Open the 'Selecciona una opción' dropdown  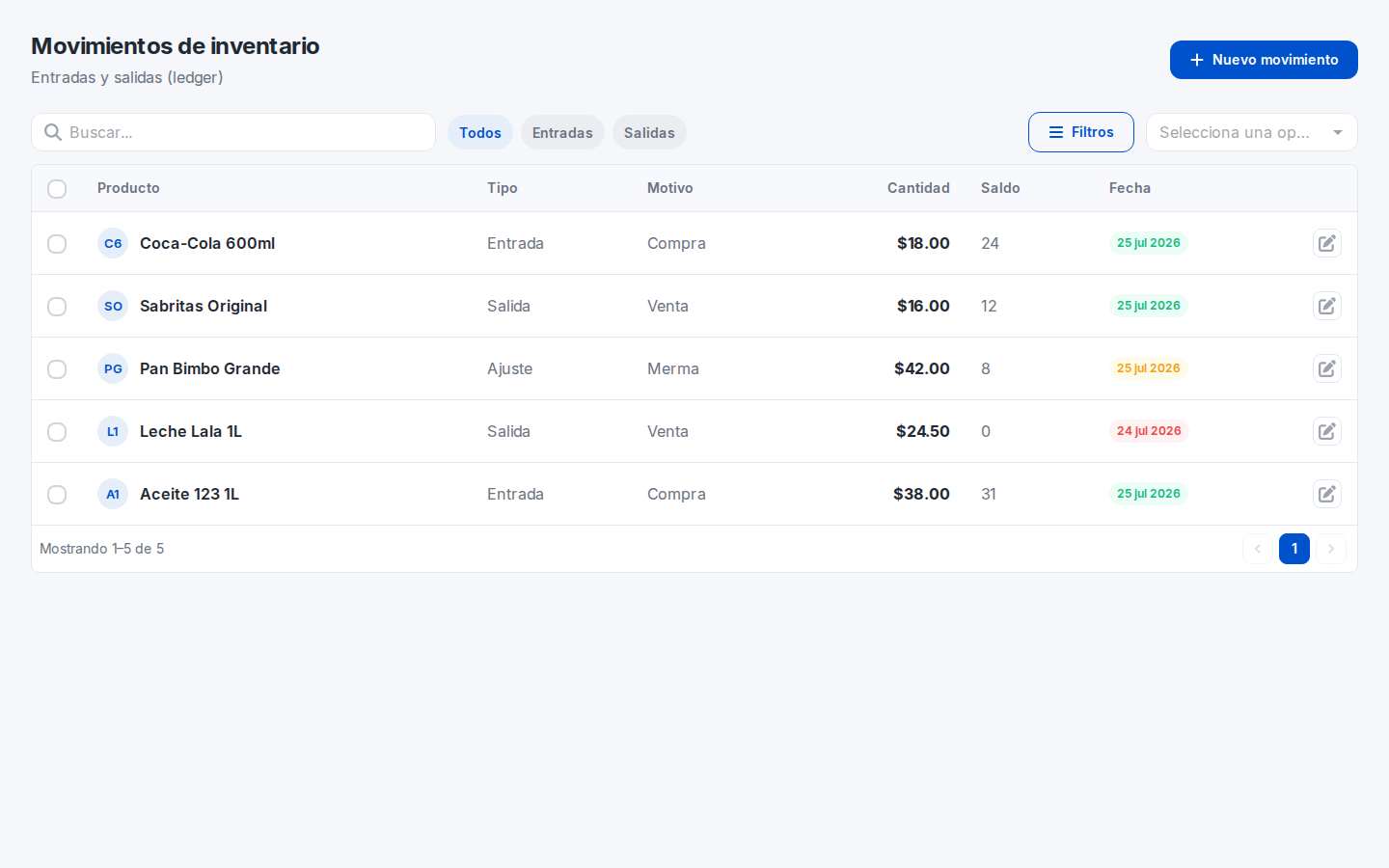pyautogui.click(x=1252, y=132)
